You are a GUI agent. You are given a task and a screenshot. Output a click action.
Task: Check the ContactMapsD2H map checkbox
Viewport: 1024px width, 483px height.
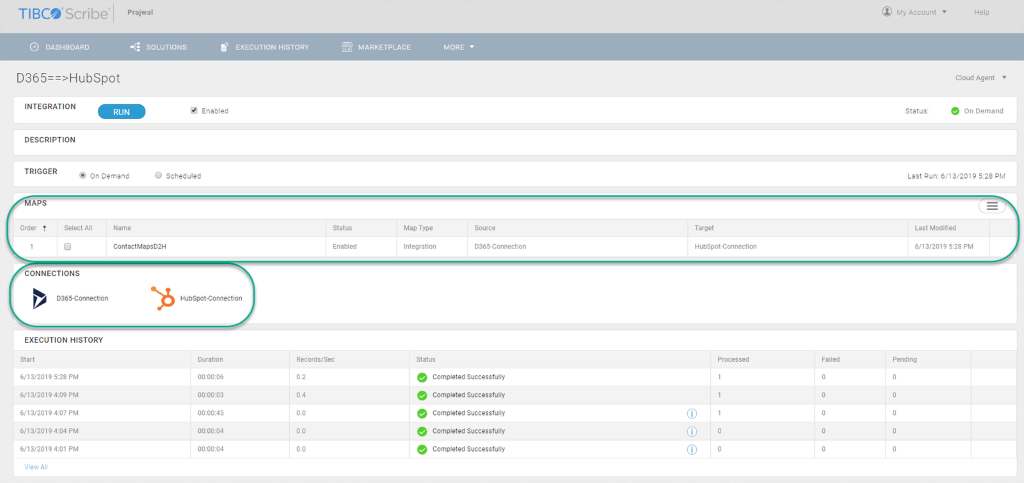click(x=67, y=247)
